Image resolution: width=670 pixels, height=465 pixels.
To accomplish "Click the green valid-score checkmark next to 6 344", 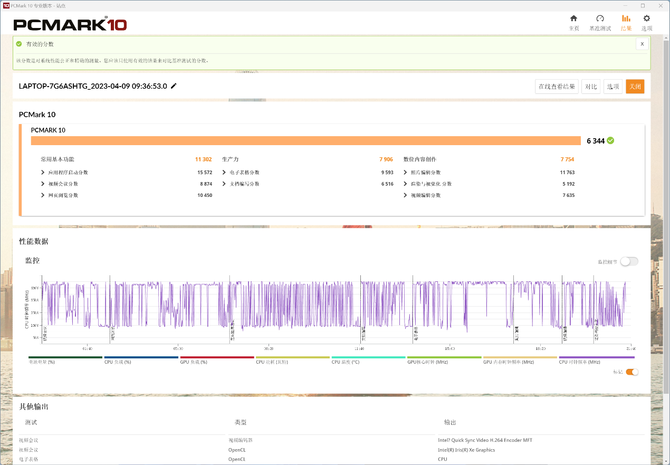I will point(610,141).
